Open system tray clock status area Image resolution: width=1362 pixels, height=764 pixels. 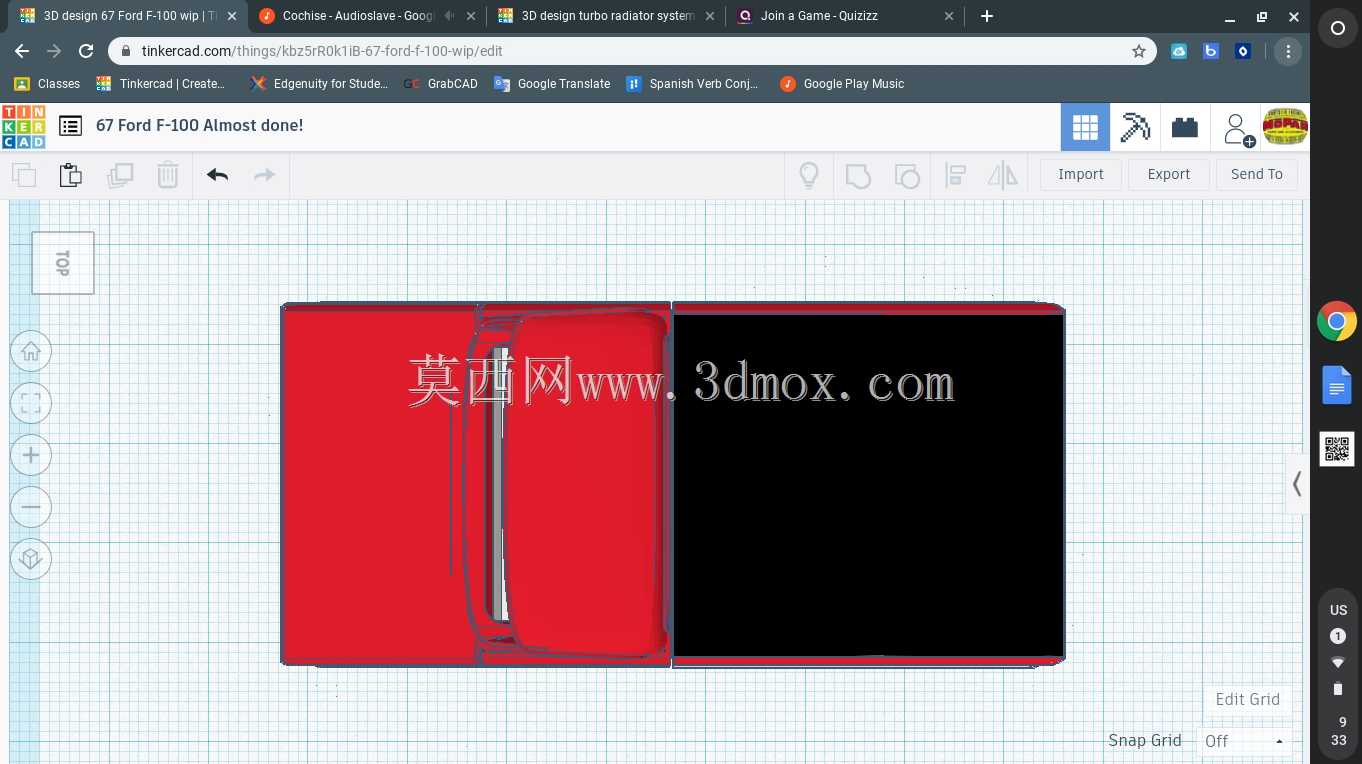pos(1338,731)
